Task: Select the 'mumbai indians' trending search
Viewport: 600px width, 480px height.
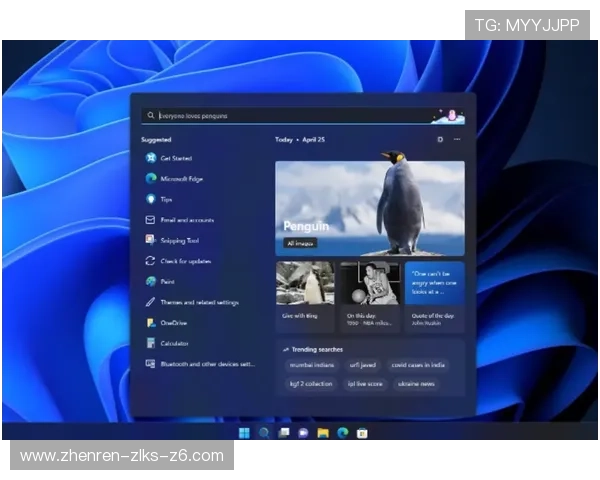Action: coord(311,365)
